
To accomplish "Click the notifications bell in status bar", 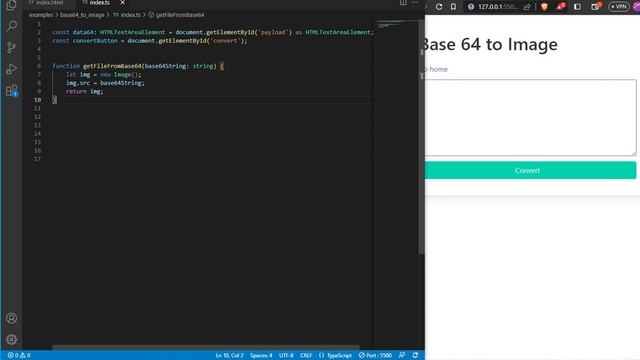I will pos(415,356).
